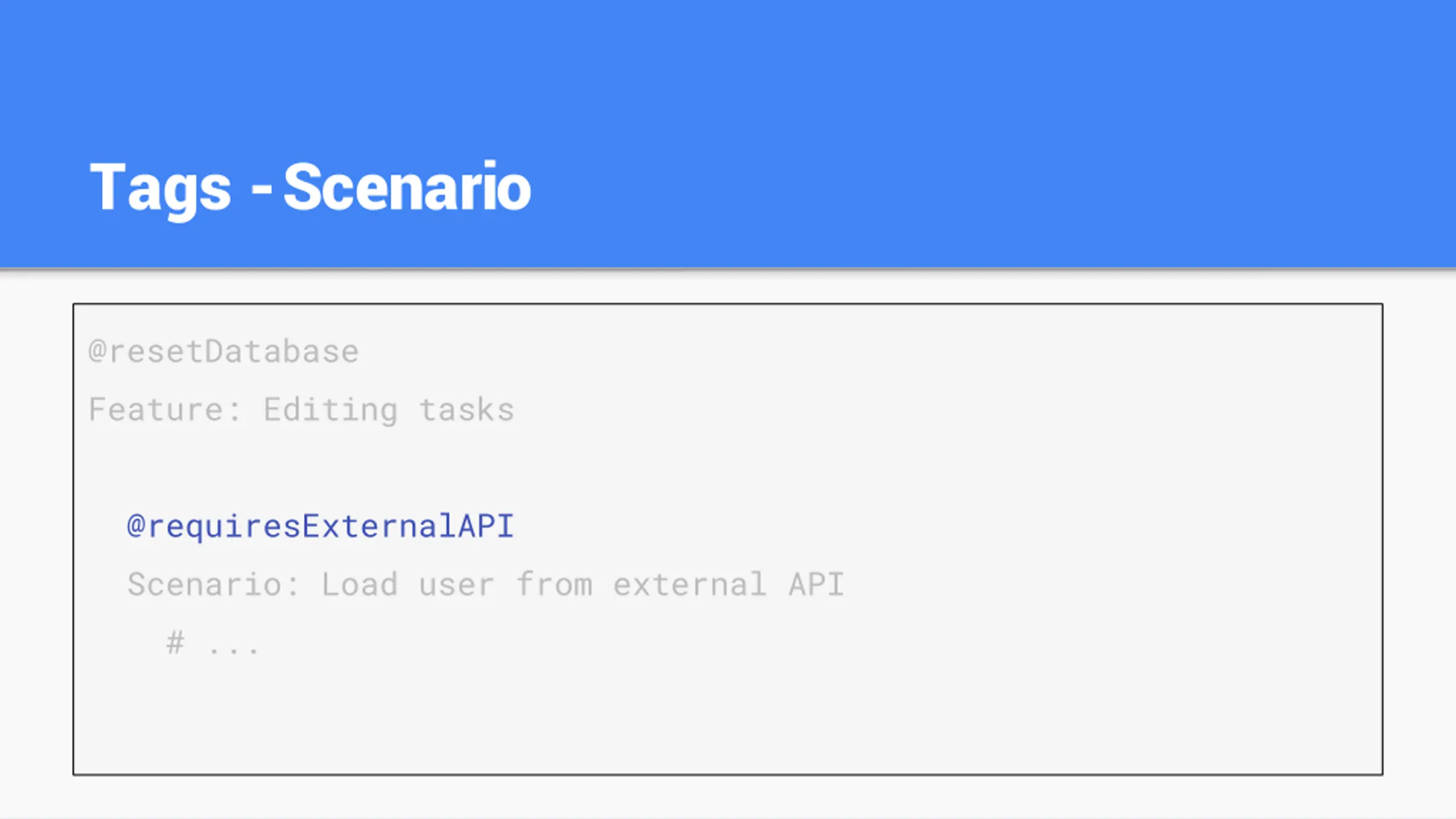Click the "..." ellipsis in the comment line
Viewport: 1456px width, 819px height.
234,650
